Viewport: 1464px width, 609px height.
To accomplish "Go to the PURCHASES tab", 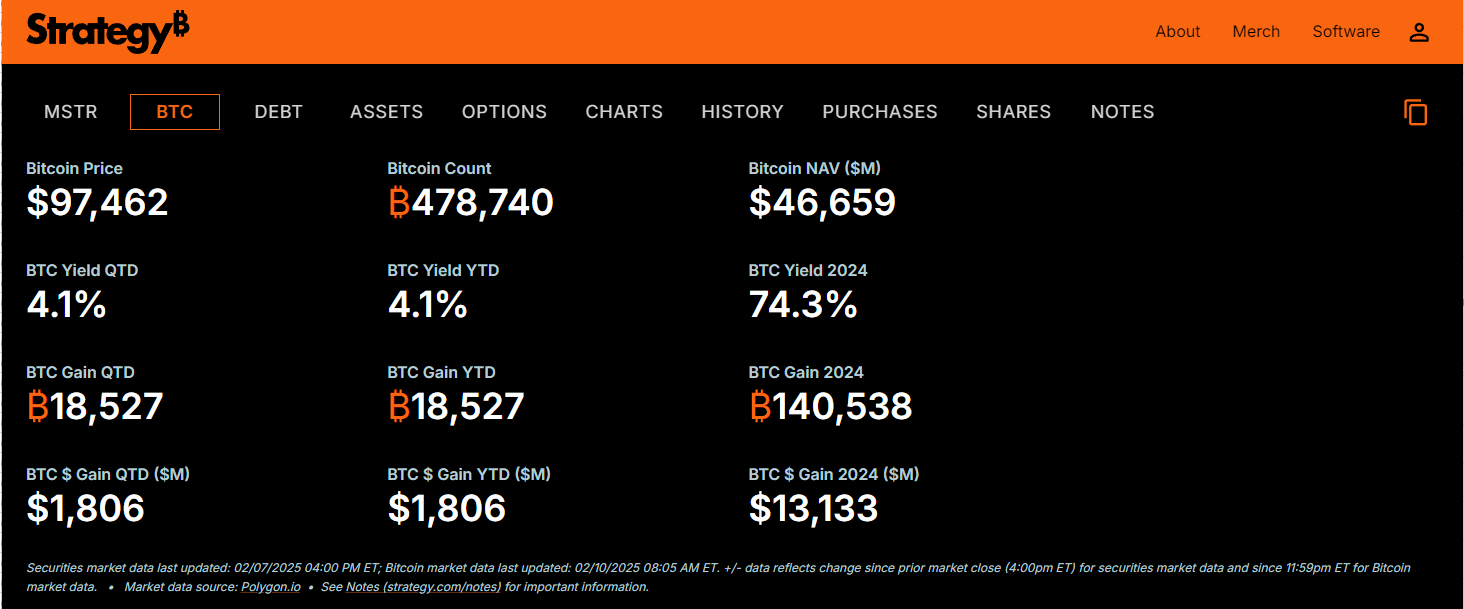I will pyautogui.click(x=880, y=112).
